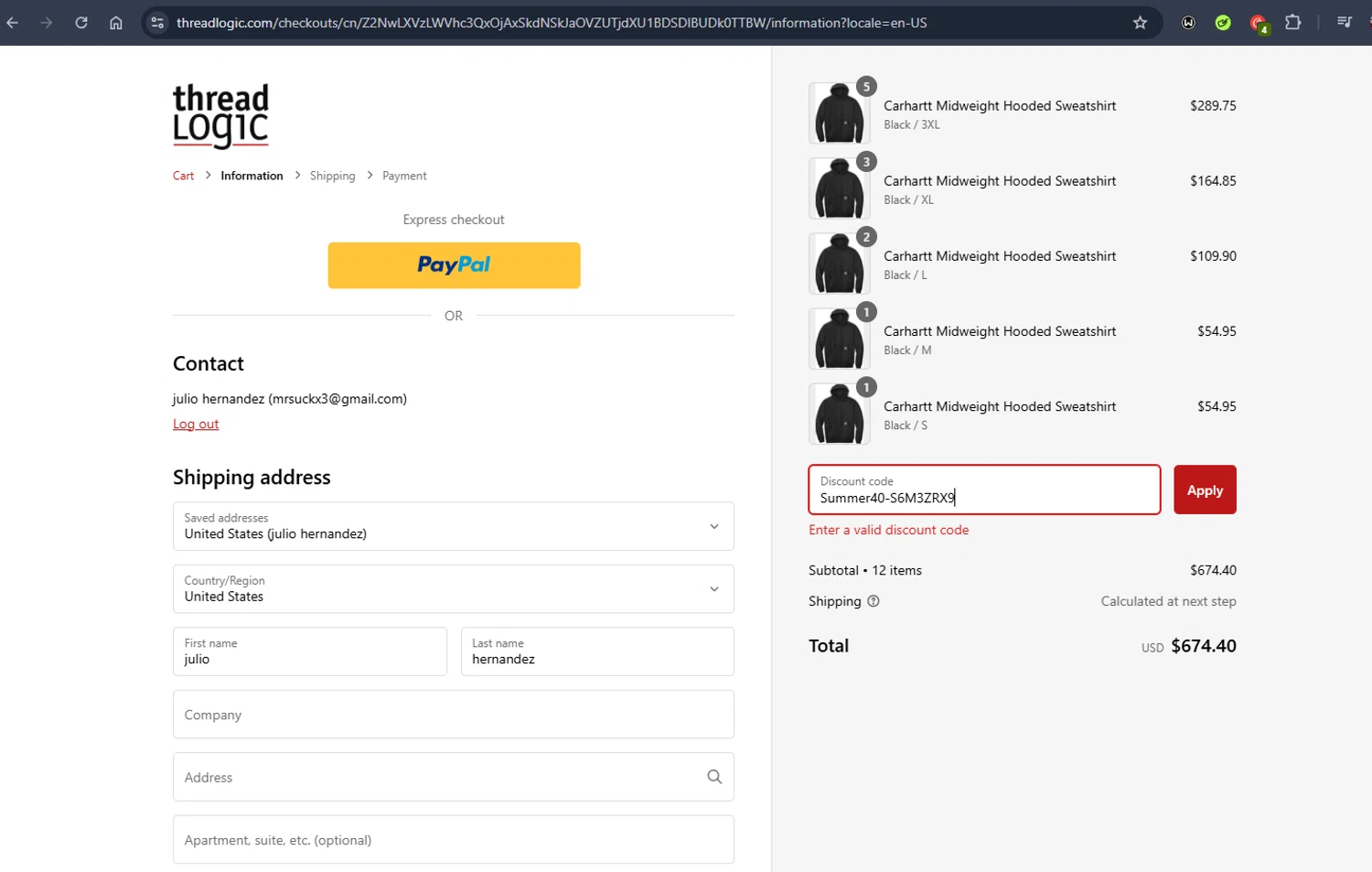This screenshot has width=1372, height=872.
Task: Click 'Calculated at next step' text
Action: (x=1168, y=601)
